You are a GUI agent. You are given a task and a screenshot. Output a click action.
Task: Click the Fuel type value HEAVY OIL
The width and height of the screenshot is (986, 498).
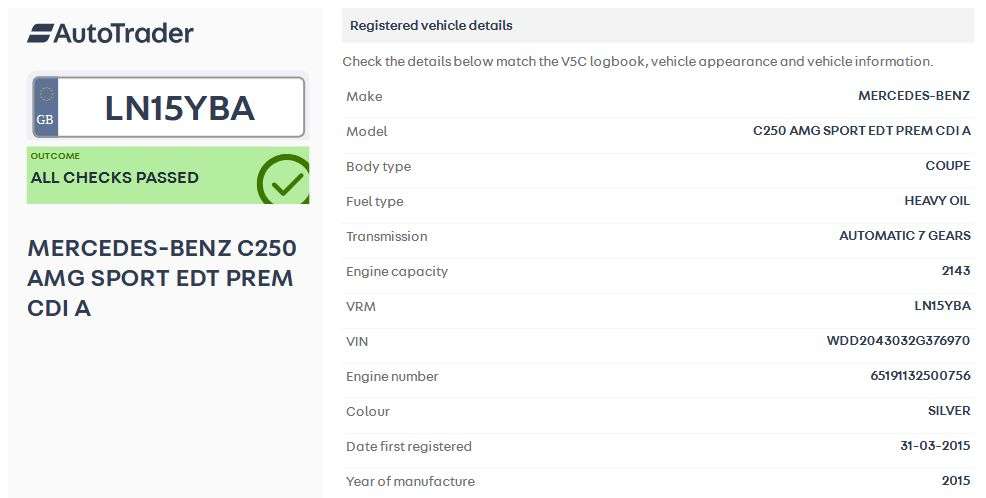[x=936, y=201]
